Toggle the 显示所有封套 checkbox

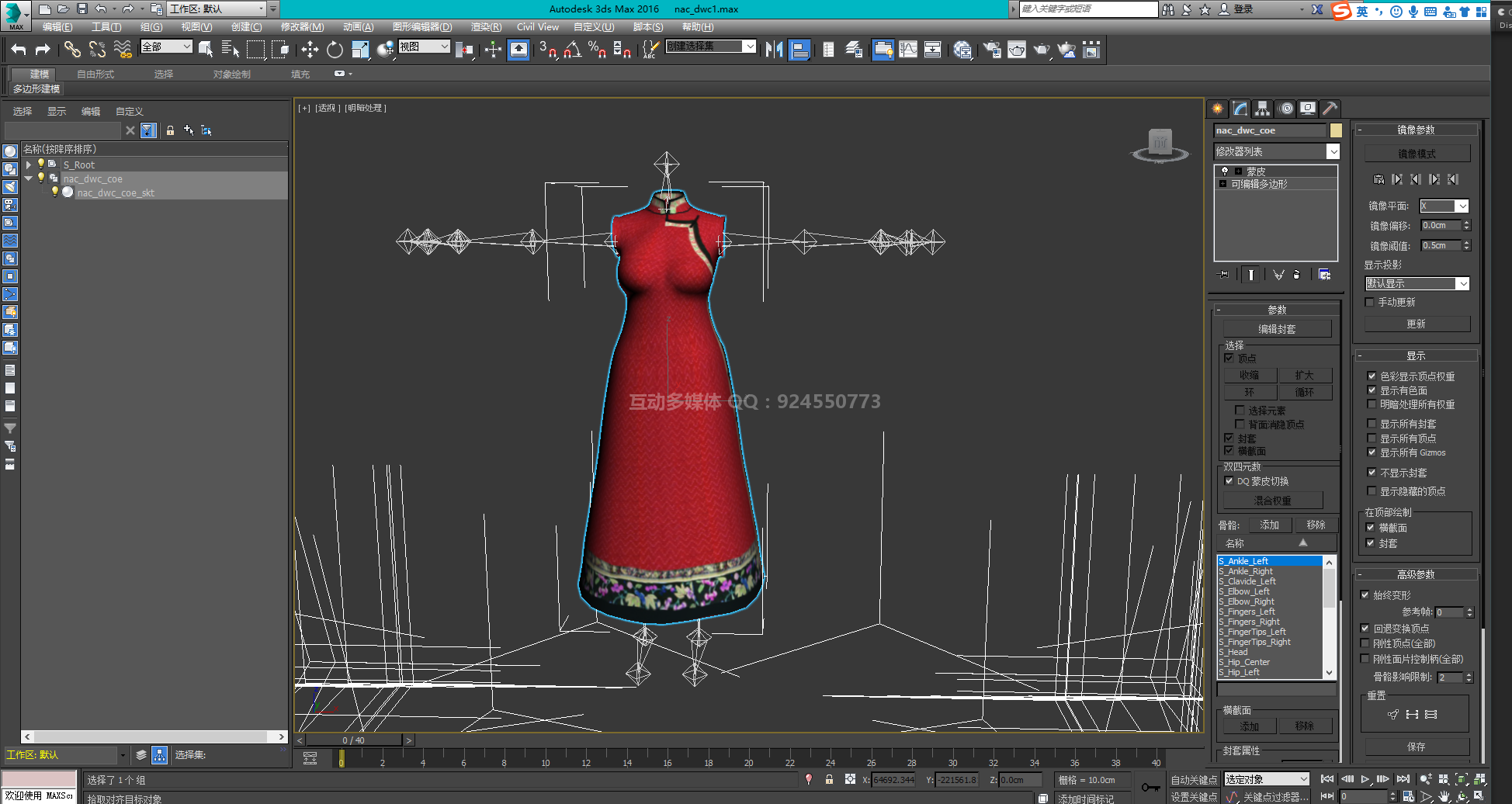pos(1372,424)
